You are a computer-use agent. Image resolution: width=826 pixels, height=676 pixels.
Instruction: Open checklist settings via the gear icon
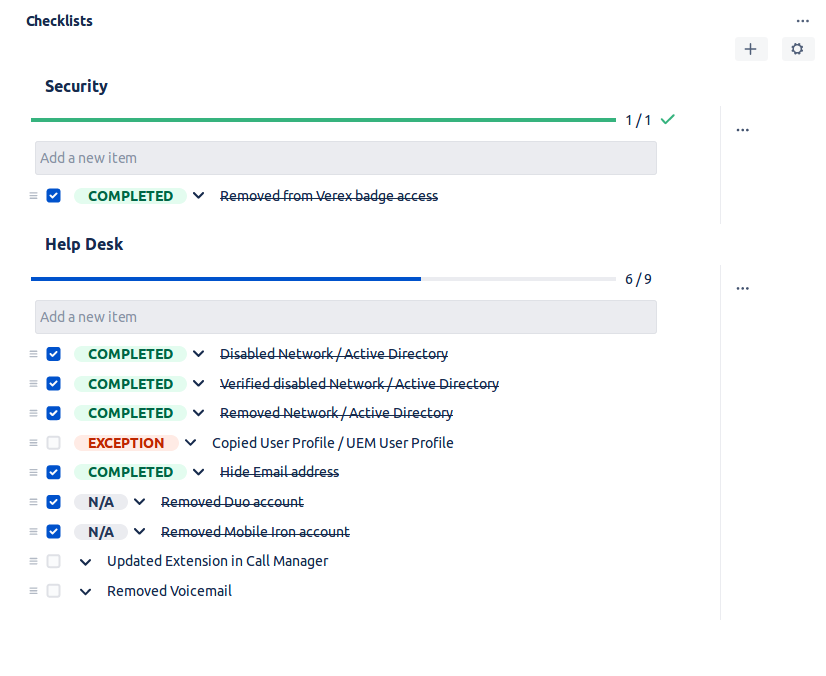797,48
